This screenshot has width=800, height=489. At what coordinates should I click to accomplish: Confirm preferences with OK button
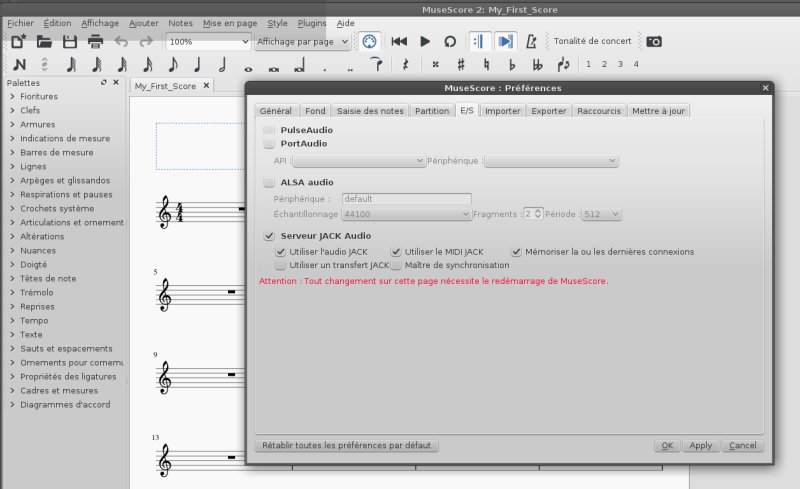click(x=667, y=446)
